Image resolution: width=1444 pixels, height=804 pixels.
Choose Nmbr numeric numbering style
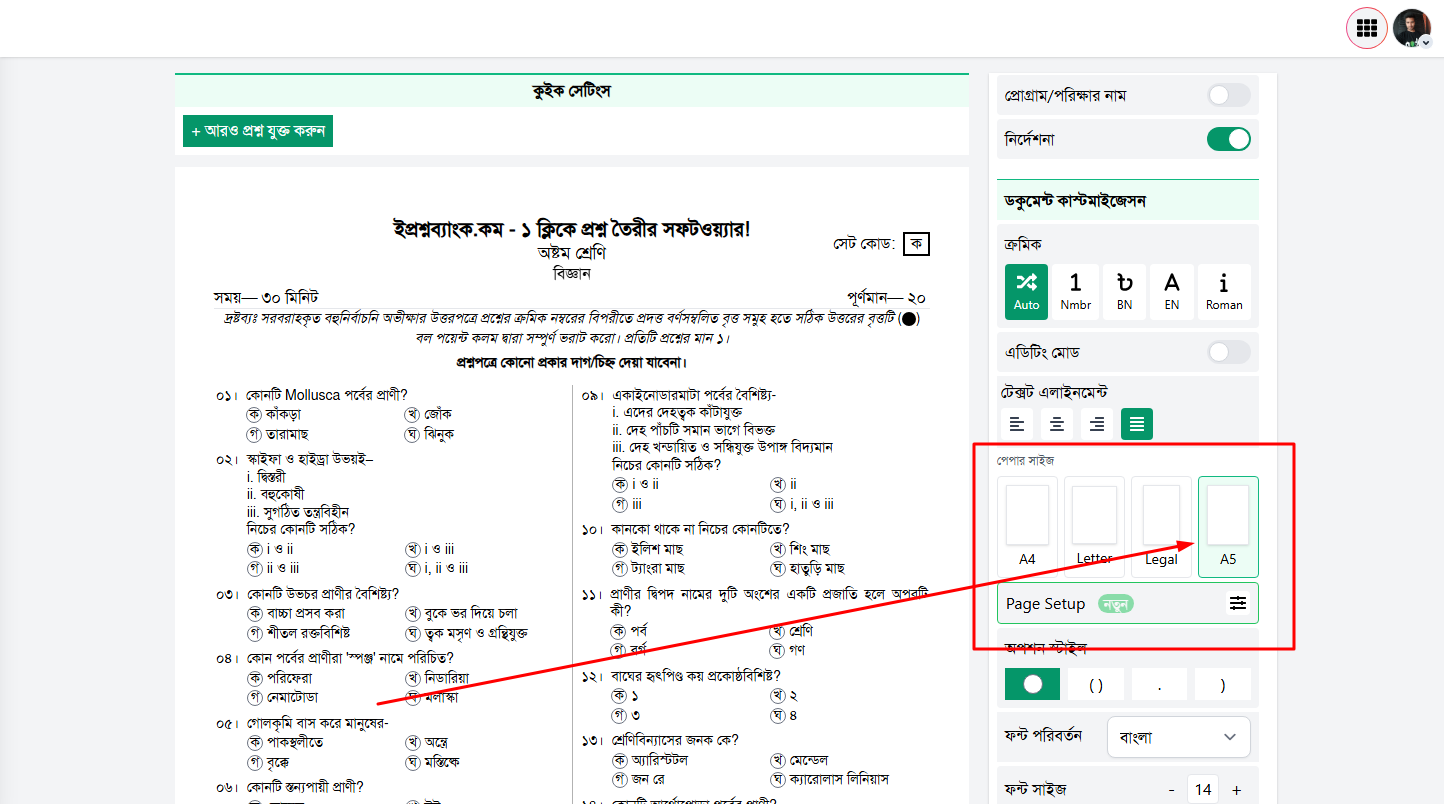click(x=1076, y=292)
